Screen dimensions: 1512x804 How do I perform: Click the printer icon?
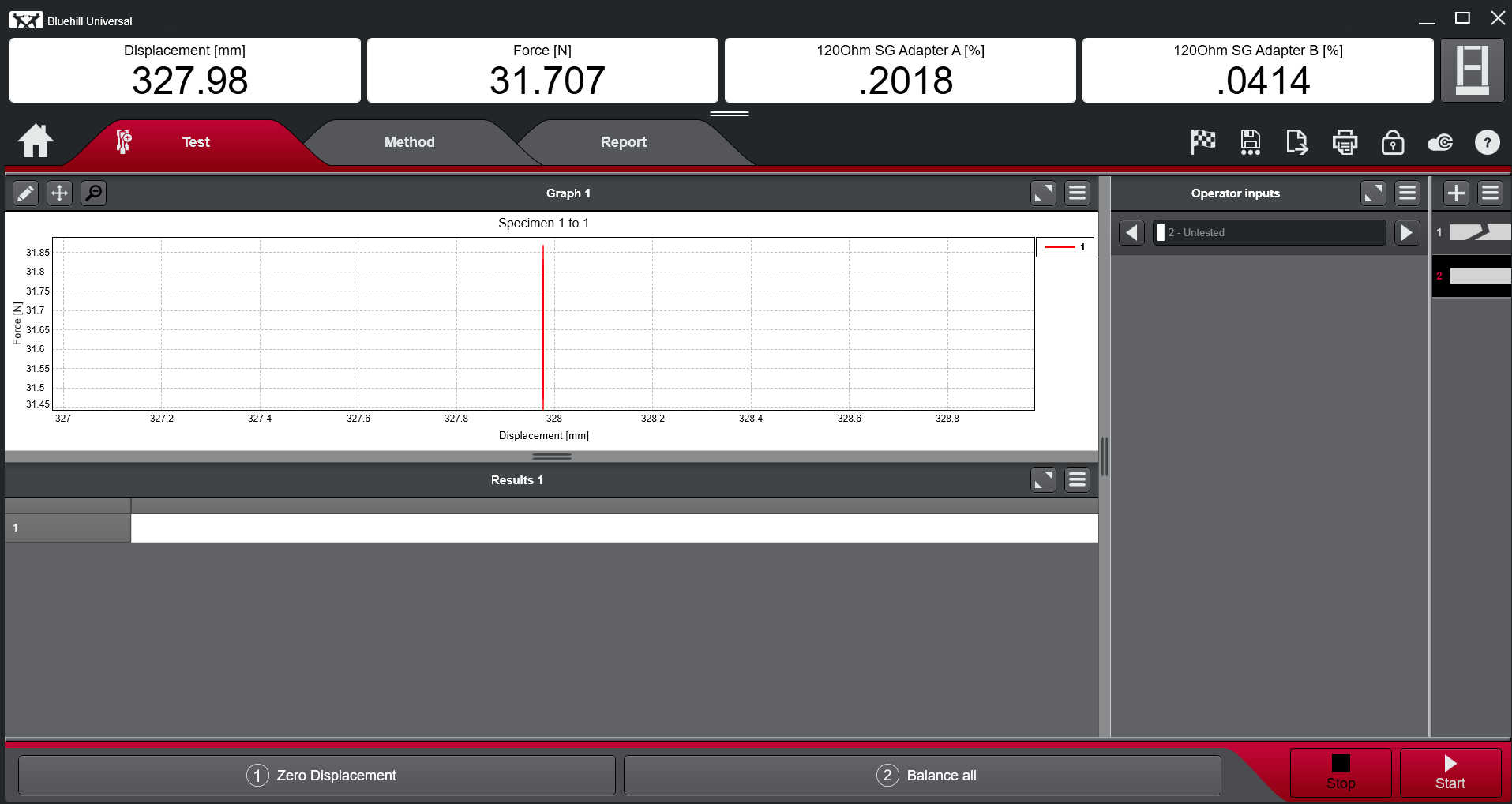tap(1345, 142)
